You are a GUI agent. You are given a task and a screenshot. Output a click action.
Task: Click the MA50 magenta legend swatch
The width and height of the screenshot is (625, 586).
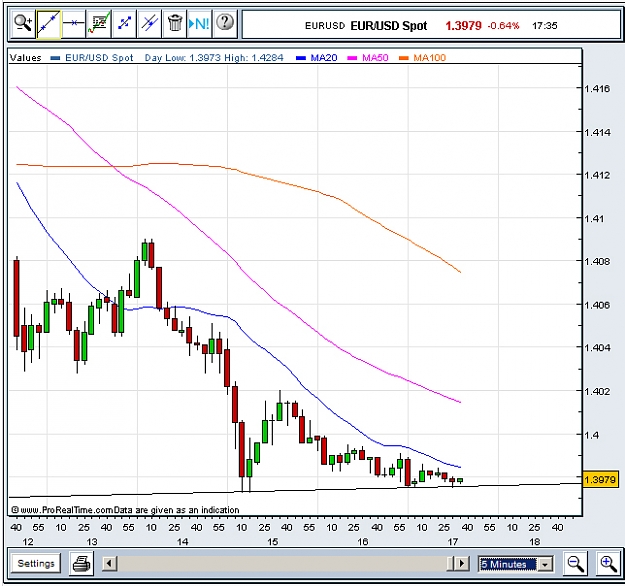pos(352,58)
